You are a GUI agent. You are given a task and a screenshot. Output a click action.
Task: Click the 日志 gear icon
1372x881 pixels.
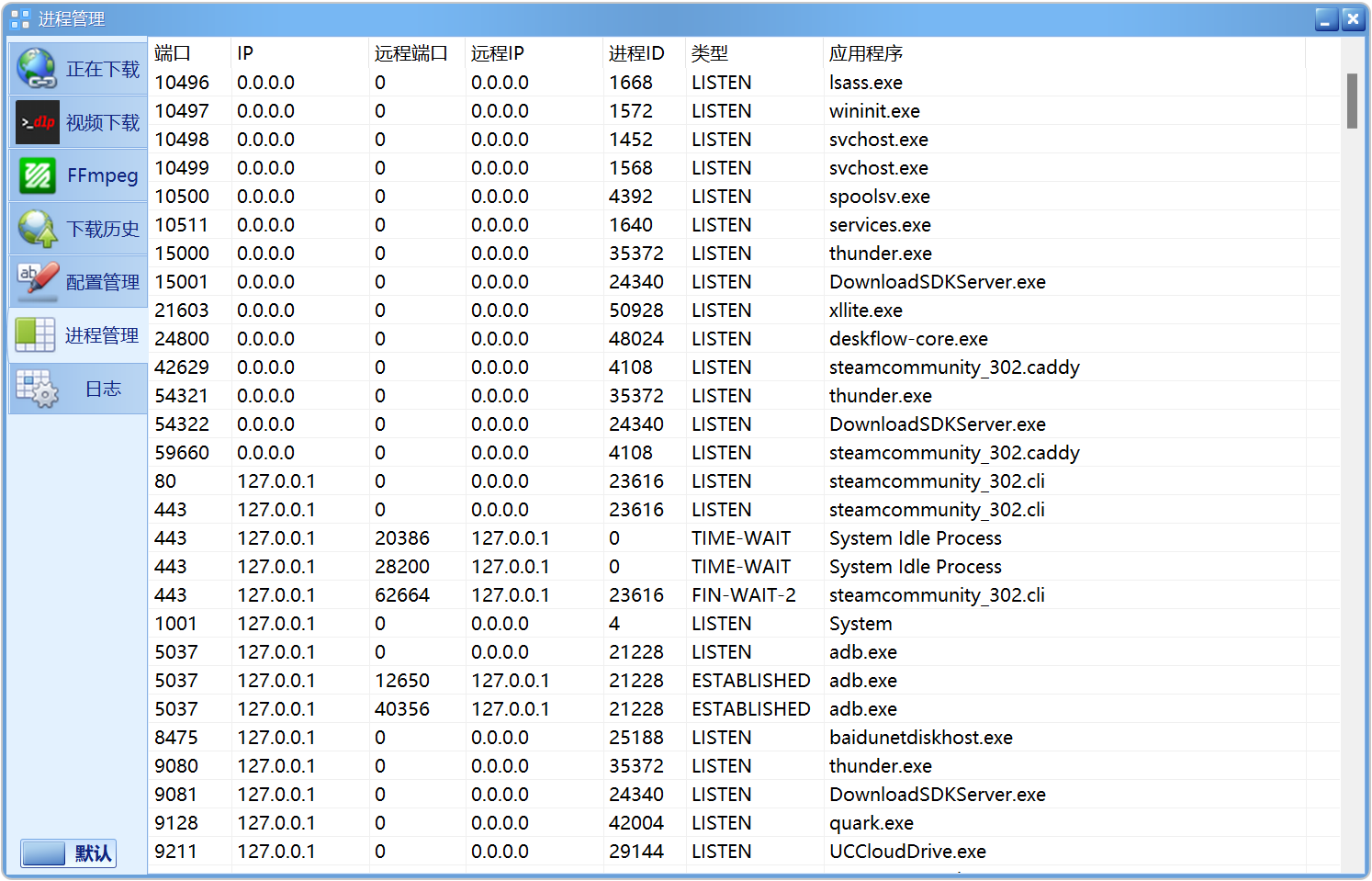(x=37, y=389)
